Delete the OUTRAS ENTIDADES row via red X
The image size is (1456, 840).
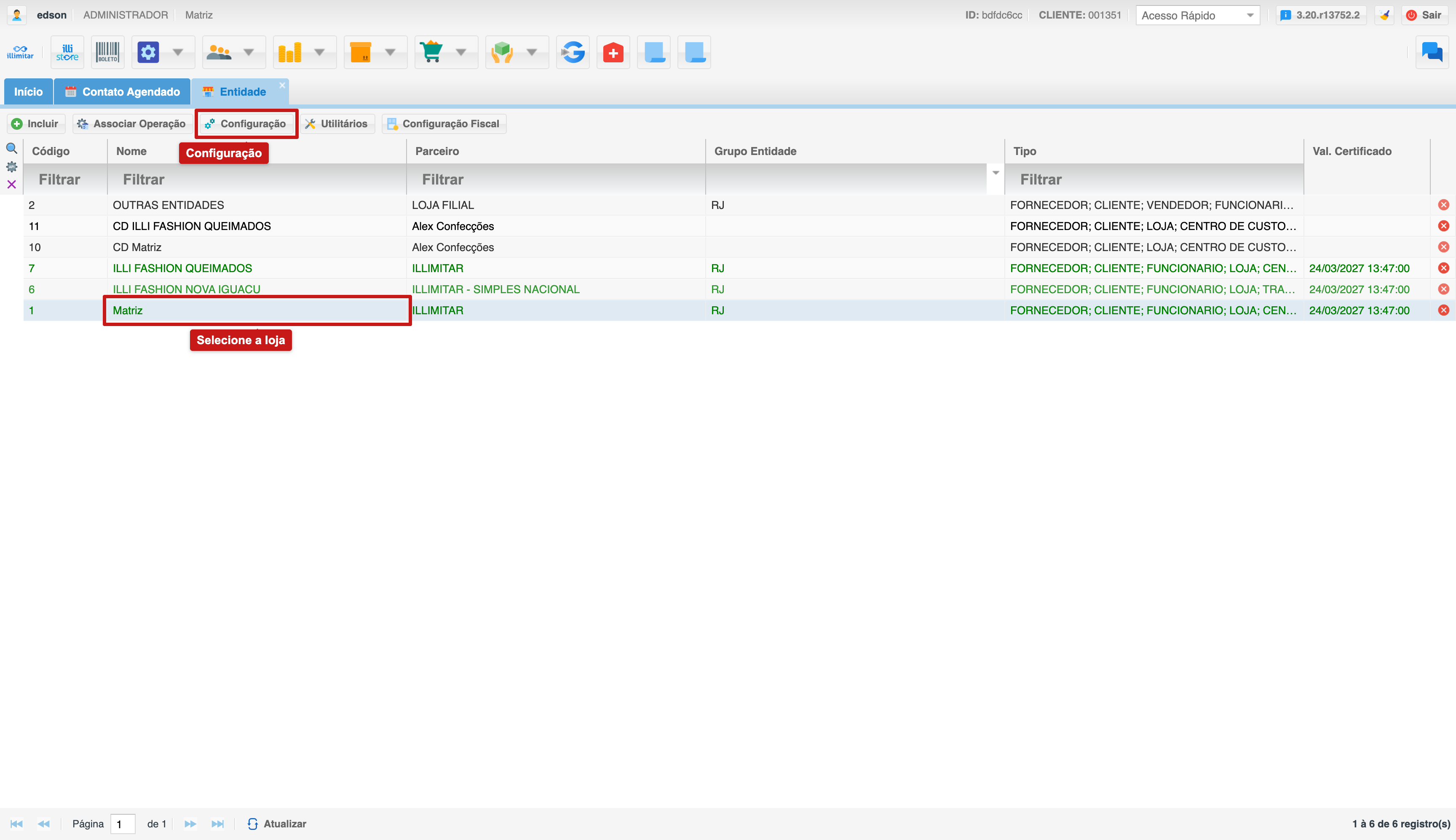[1444, 205]
